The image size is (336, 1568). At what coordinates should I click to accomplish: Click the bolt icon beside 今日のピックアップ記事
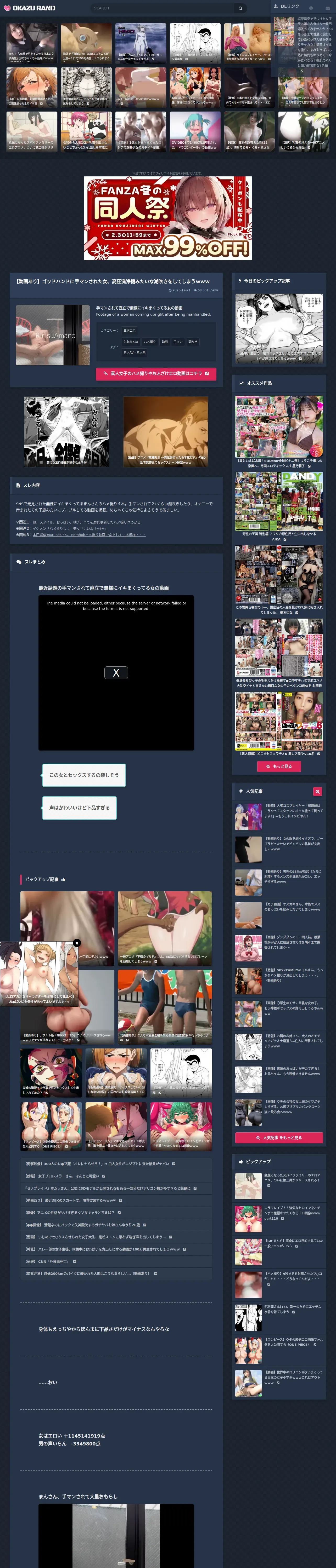coord(240,281)
